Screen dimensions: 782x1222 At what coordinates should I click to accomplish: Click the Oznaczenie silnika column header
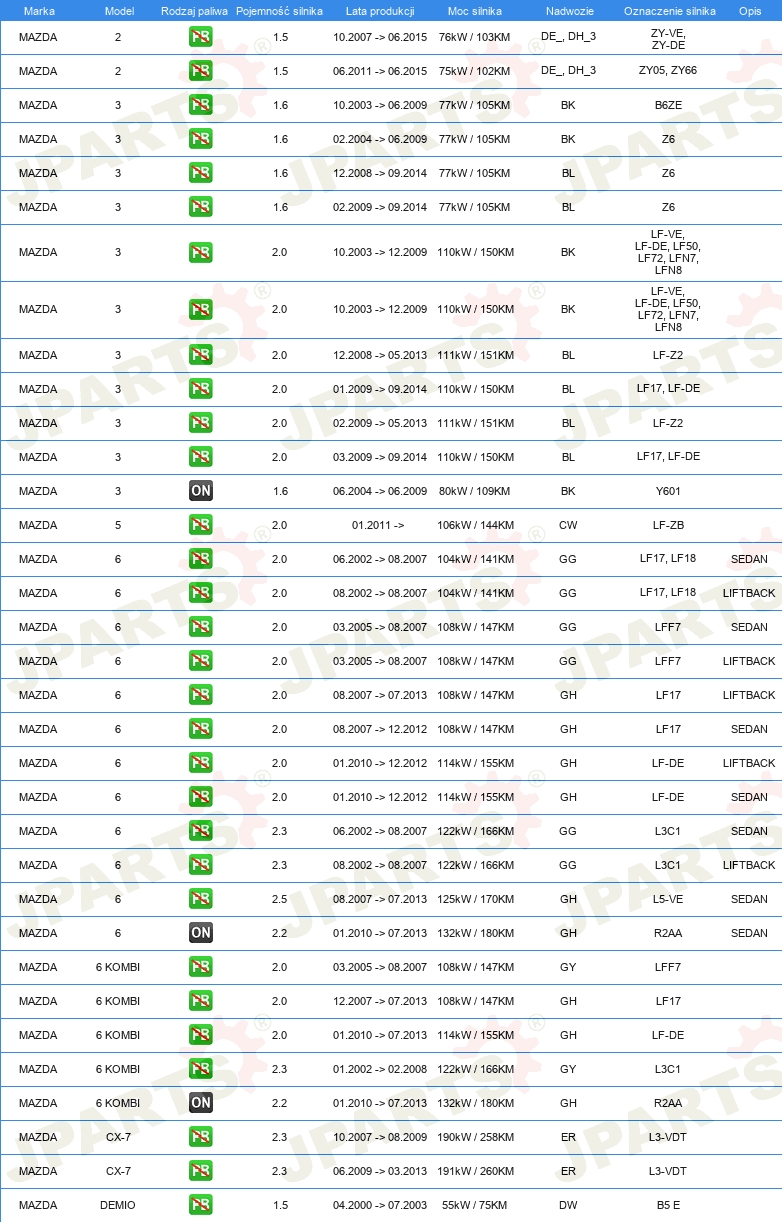(669, 10)
